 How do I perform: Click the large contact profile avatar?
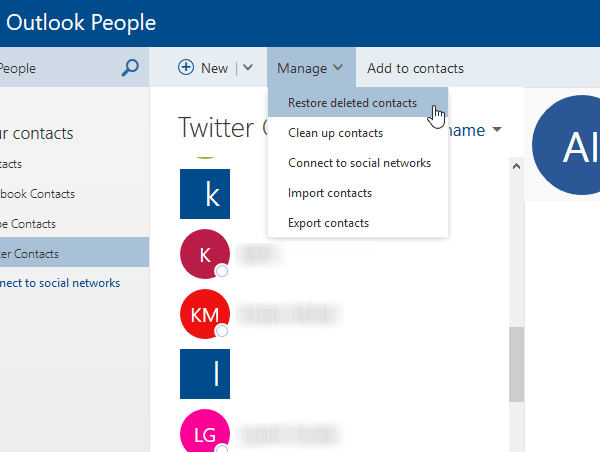[566, 145]
